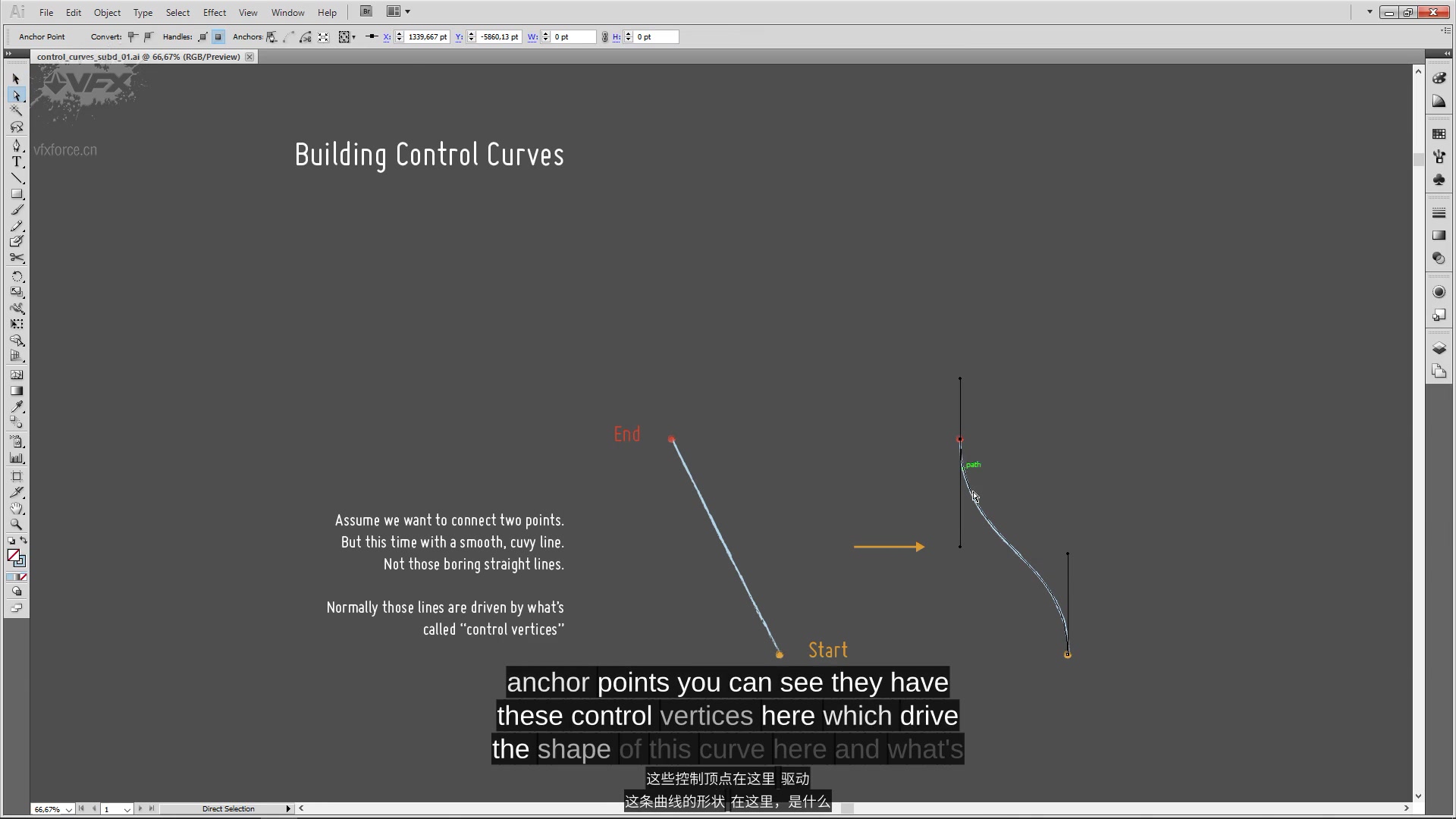Pick the Warp tool
The height and width of the screenshot is (819, 1456).
16,308
